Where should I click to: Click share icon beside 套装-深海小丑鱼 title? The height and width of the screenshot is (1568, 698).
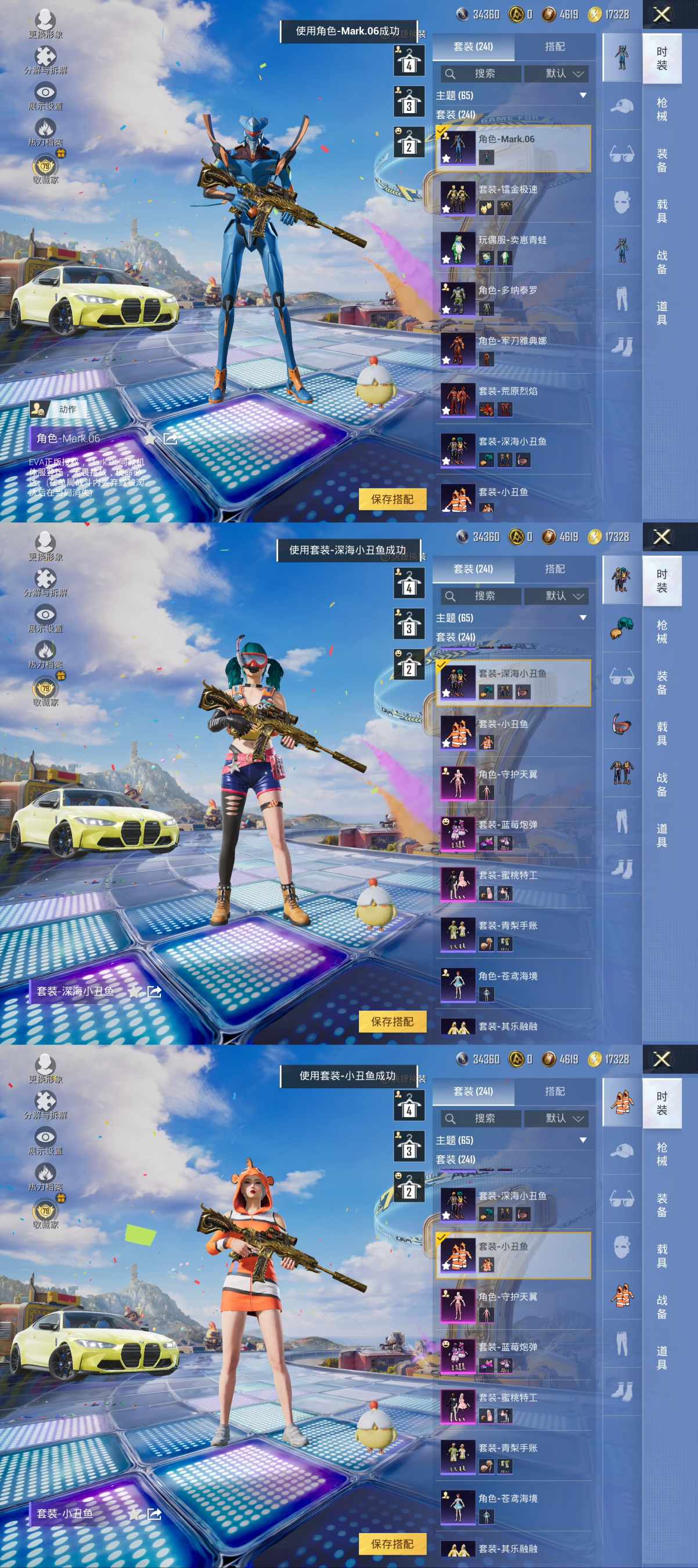(x=154, y=991)
